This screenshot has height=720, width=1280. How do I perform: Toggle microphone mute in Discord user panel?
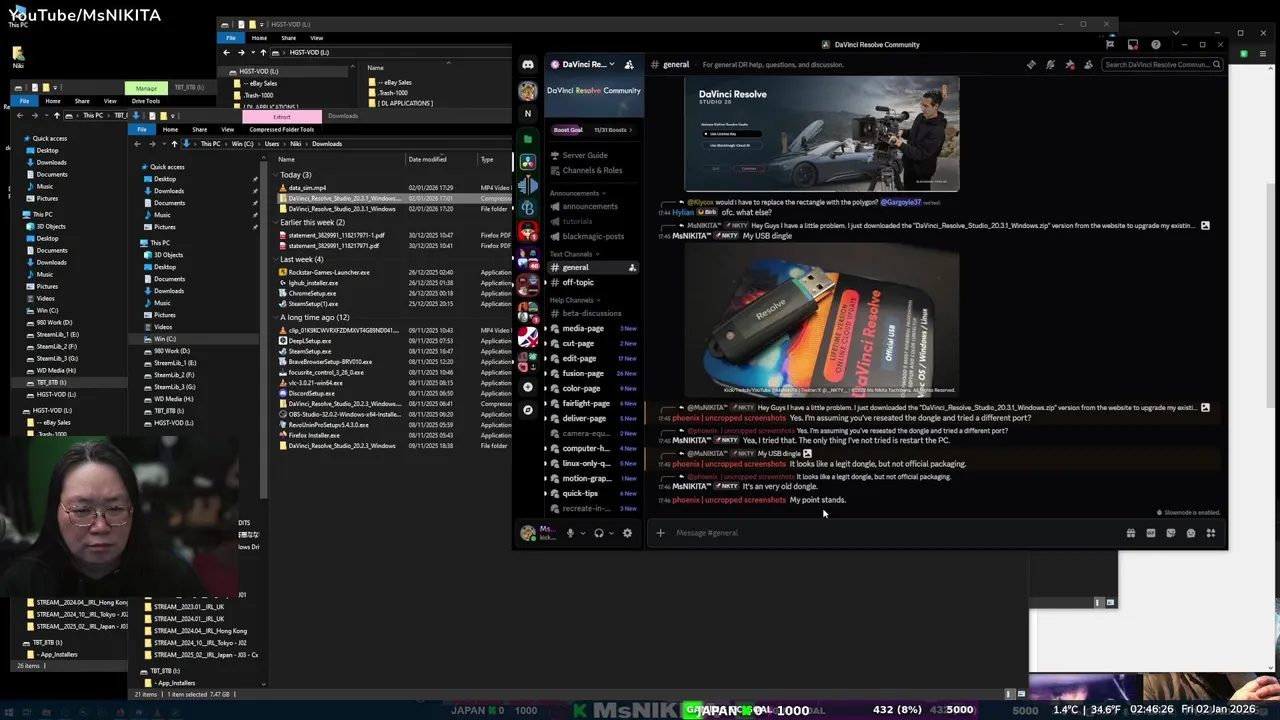click(x=570, y=533)
